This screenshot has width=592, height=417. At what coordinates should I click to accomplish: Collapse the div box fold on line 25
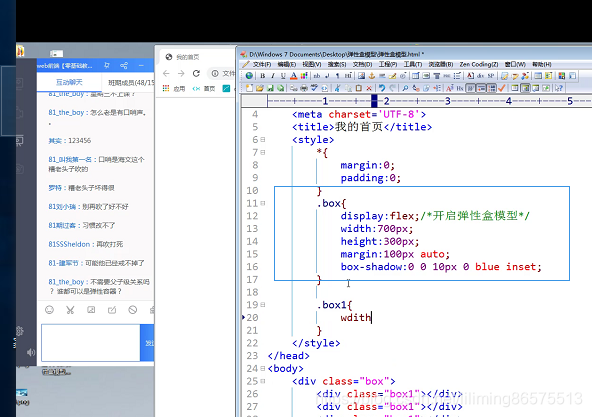point(263,381)
